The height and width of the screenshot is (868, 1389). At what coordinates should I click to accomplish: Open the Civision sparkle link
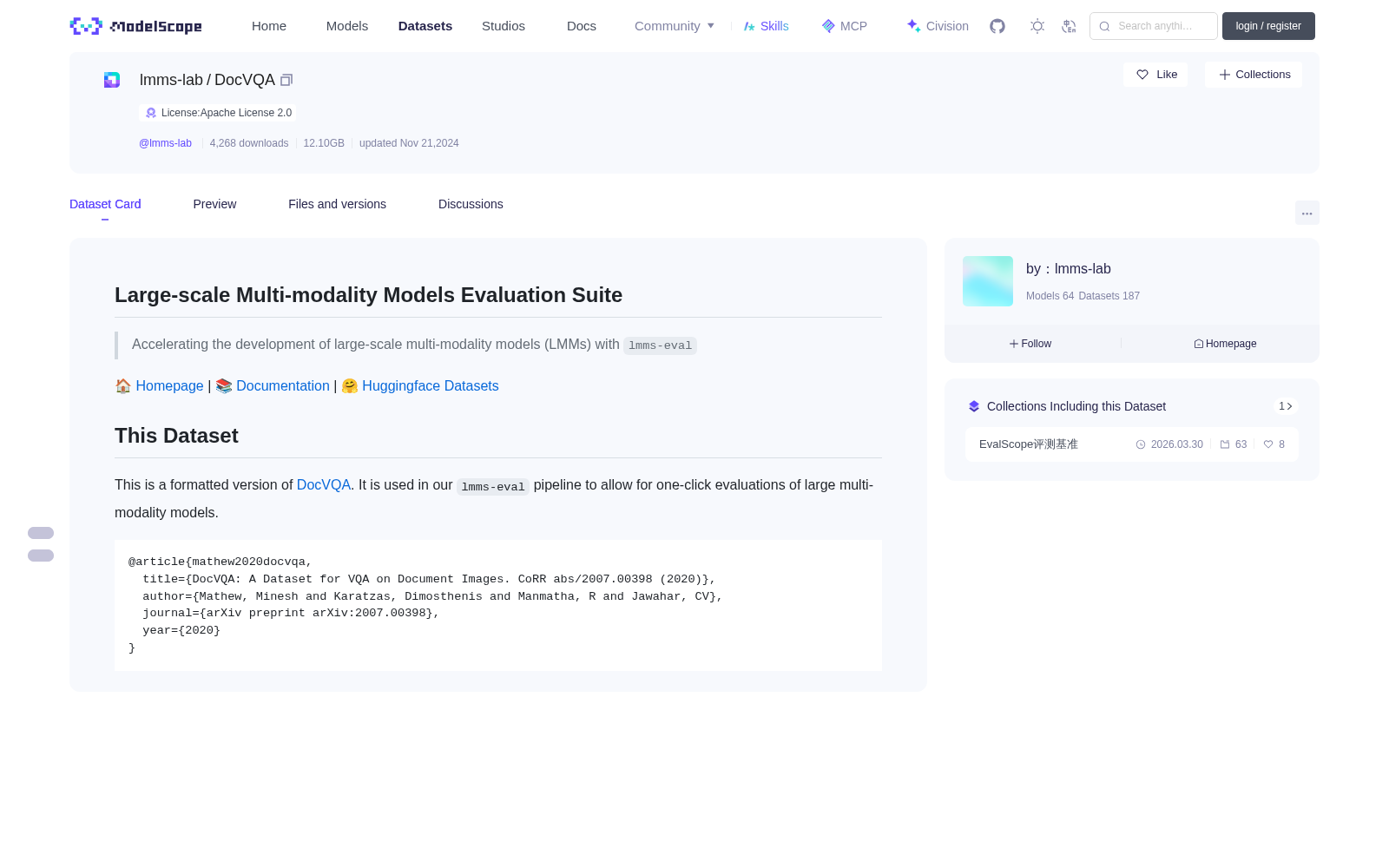click(938, 26)
